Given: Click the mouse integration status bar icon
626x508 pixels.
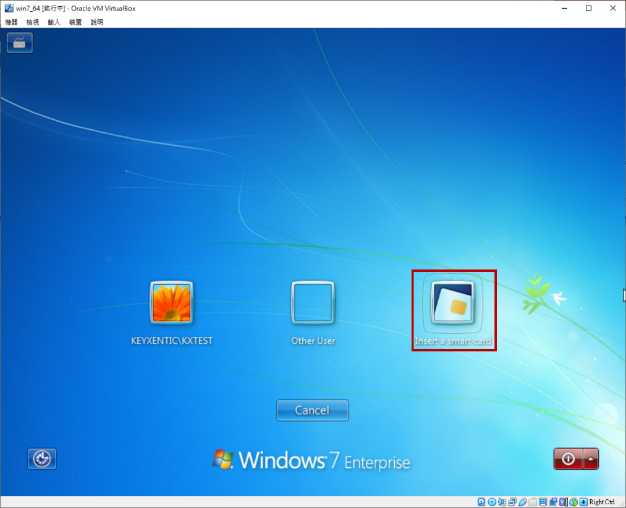Looking at the screenshot, I should [574, 502].
